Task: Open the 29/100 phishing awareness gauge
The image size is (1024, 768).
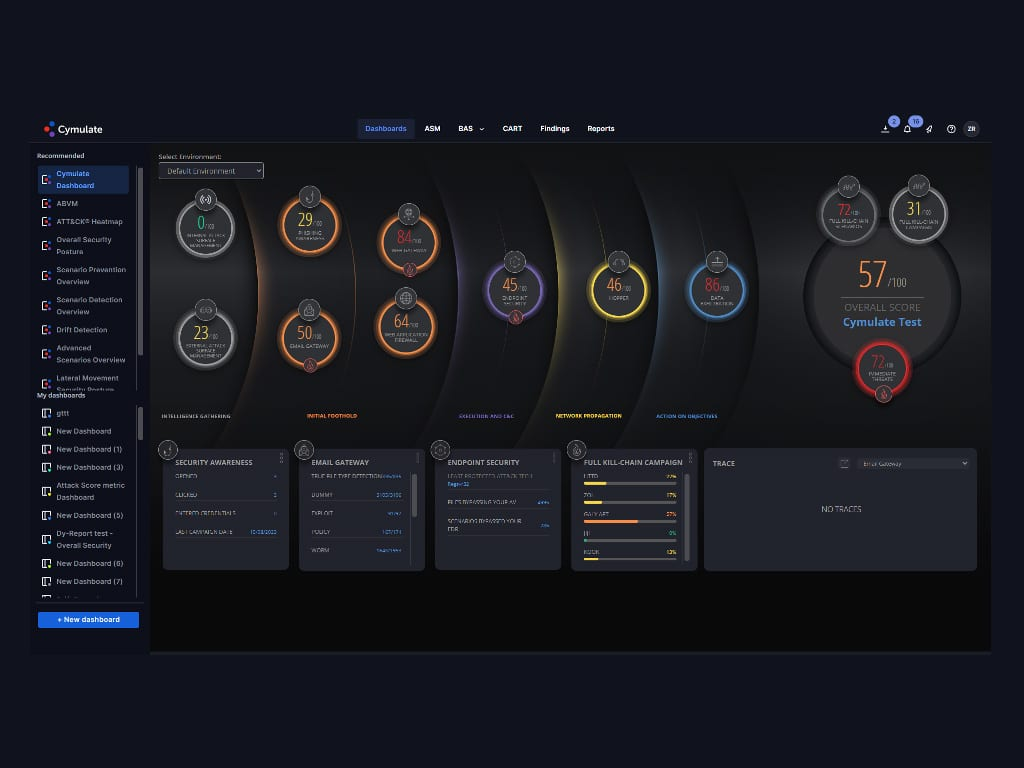Action: (x=310, y=225)
